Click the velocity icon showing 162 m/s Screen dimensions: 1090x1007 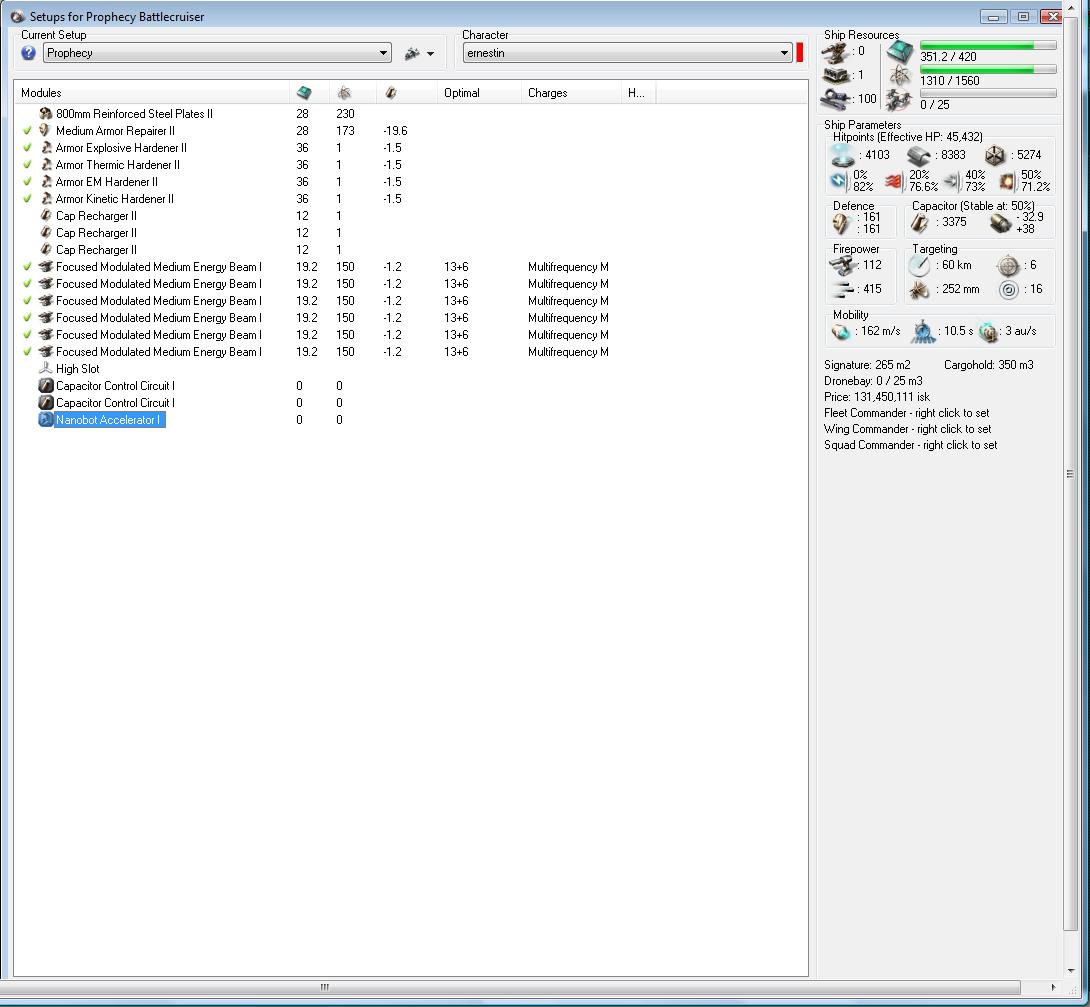pos(841,332)
